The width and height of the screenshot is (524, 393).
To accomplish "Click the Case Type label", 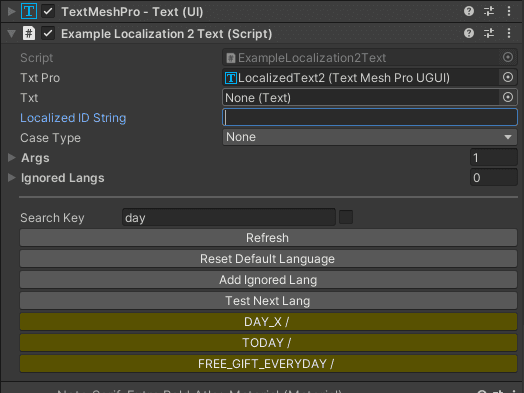I will (x=50, y=138).
